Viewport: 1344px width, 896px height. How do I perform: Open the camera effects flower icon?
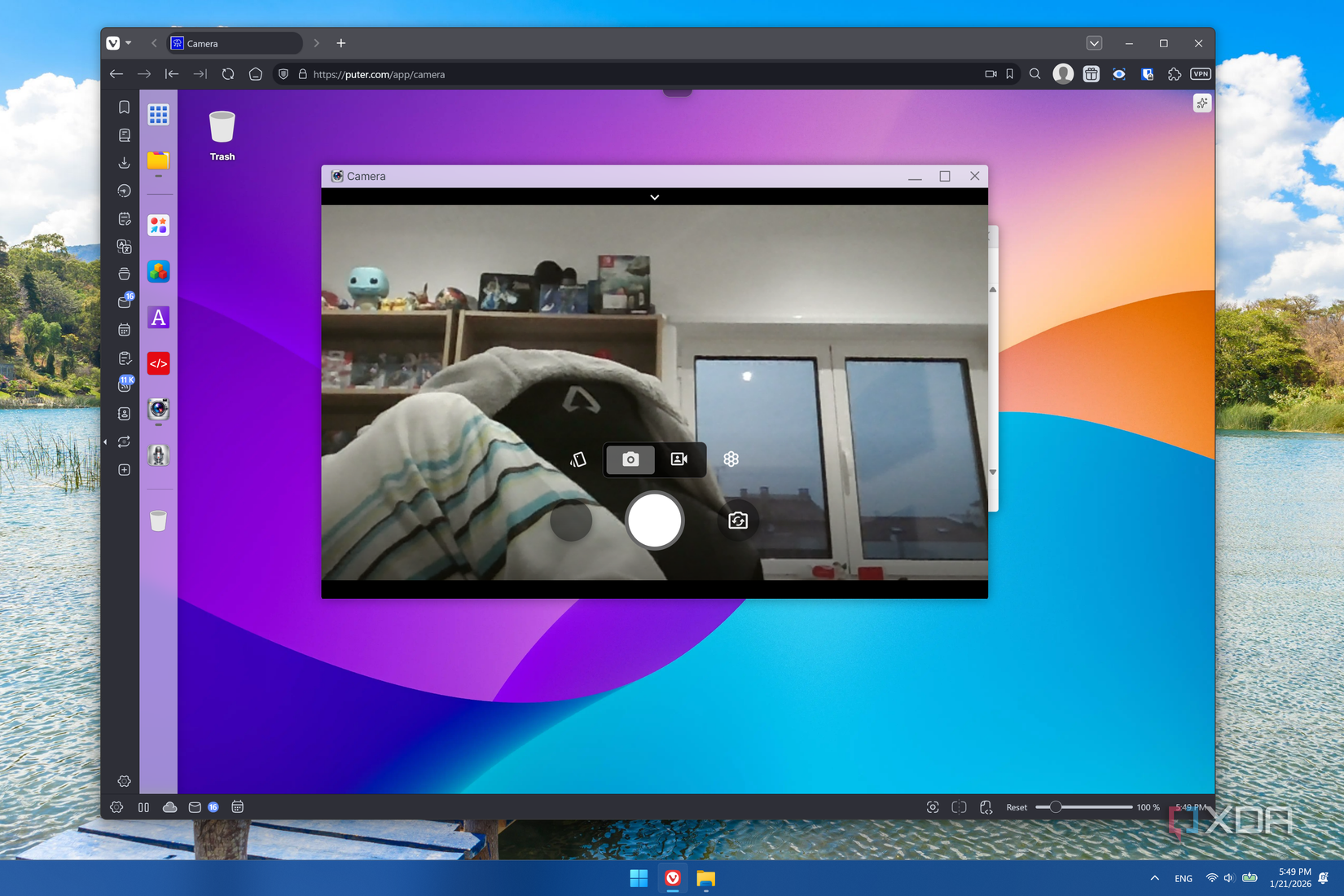tap(731, 459)
